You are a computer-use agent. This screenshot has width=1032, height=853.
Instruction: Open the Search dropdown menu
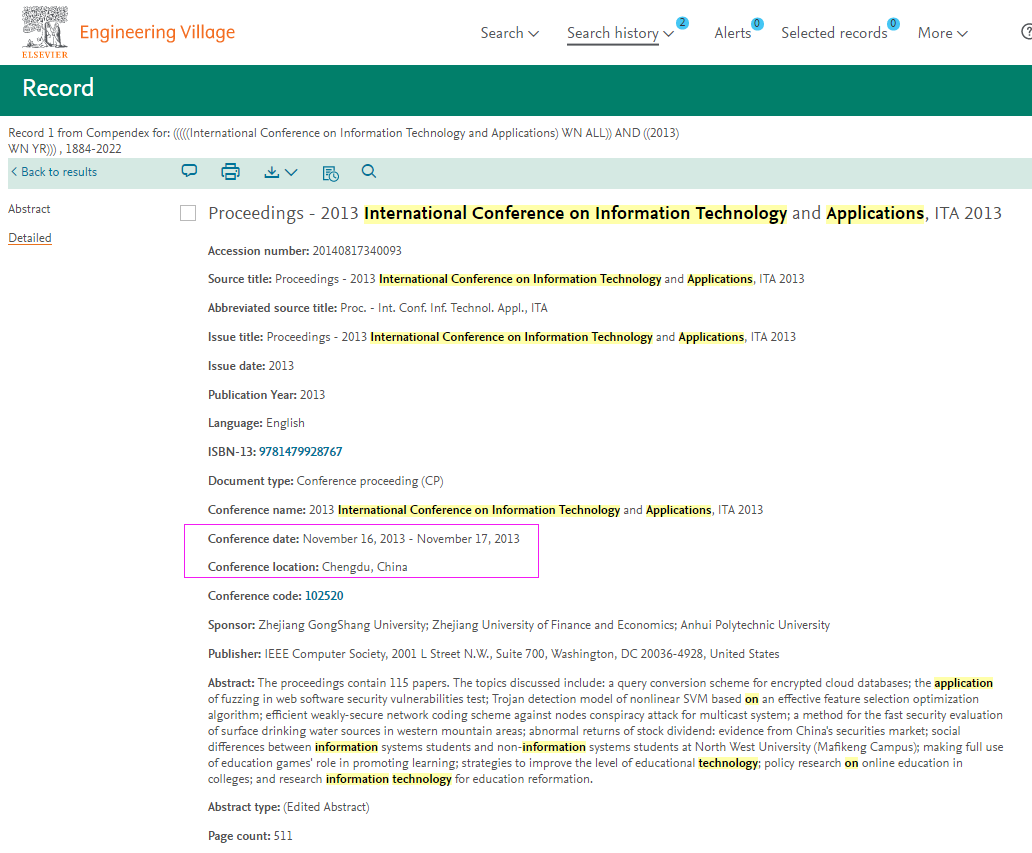point(509,33)
